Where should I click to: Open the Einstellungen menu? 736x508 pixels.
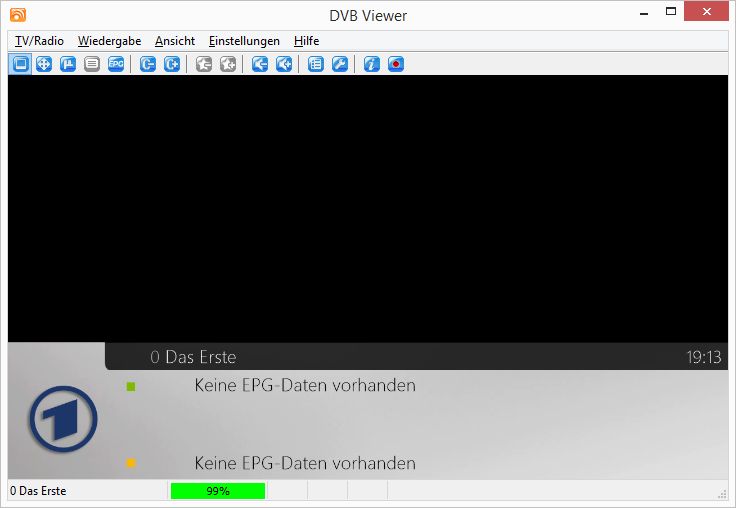pyautogui.click(x=244, y=41)
